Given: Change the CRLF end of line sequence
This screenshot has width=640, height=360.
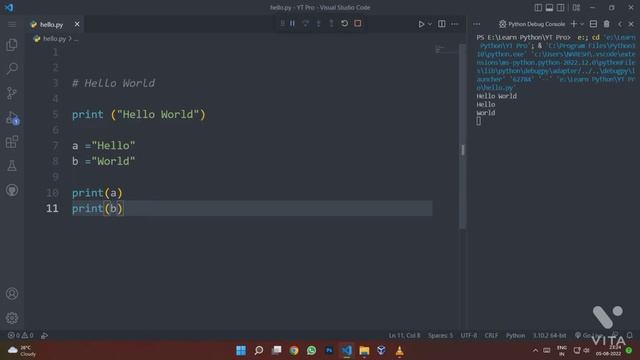Looking at the screenshot, I should [491, 335].
